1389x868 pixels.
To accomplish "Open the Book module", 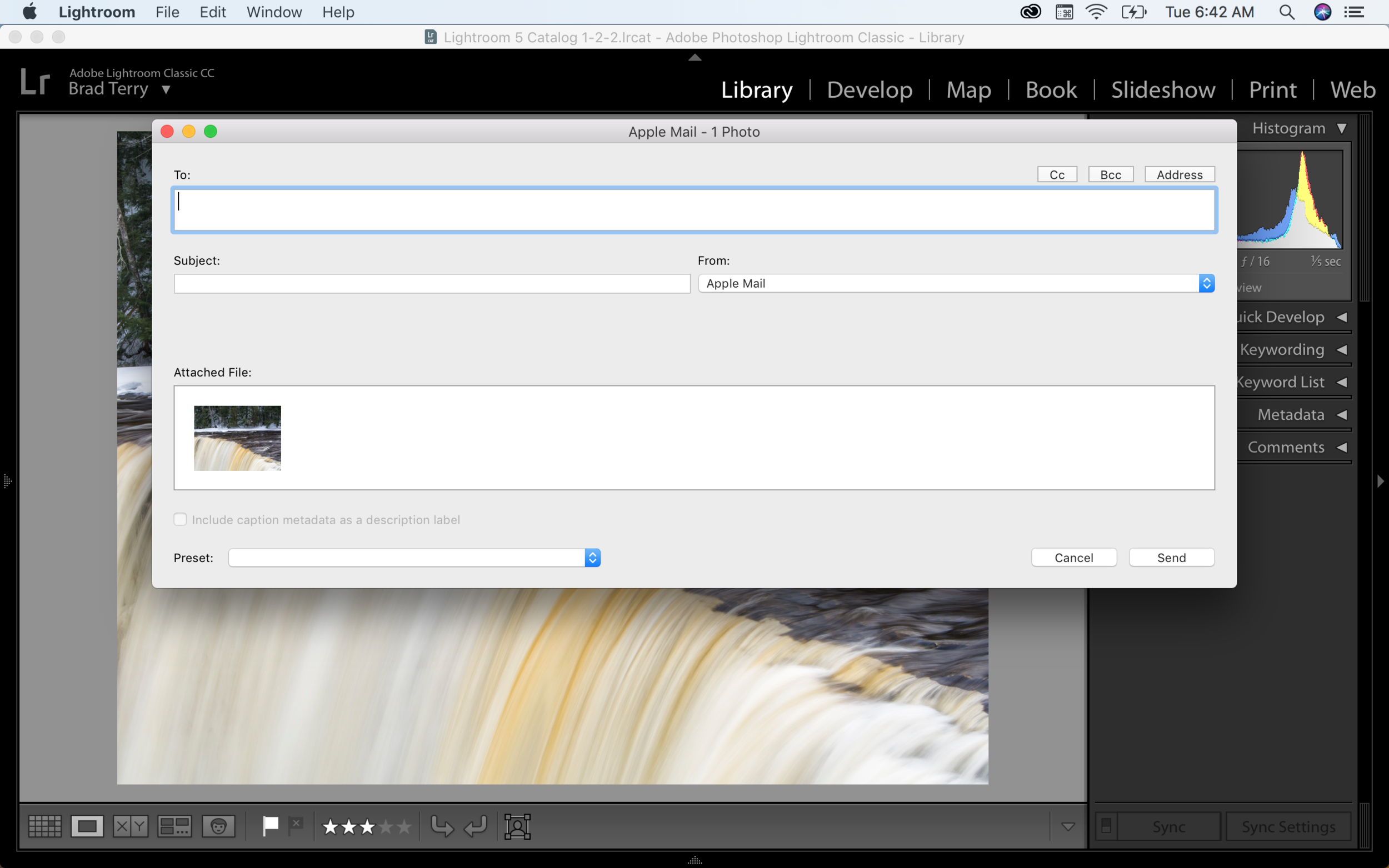I will pyautogui.click(x=1051, y=89).
